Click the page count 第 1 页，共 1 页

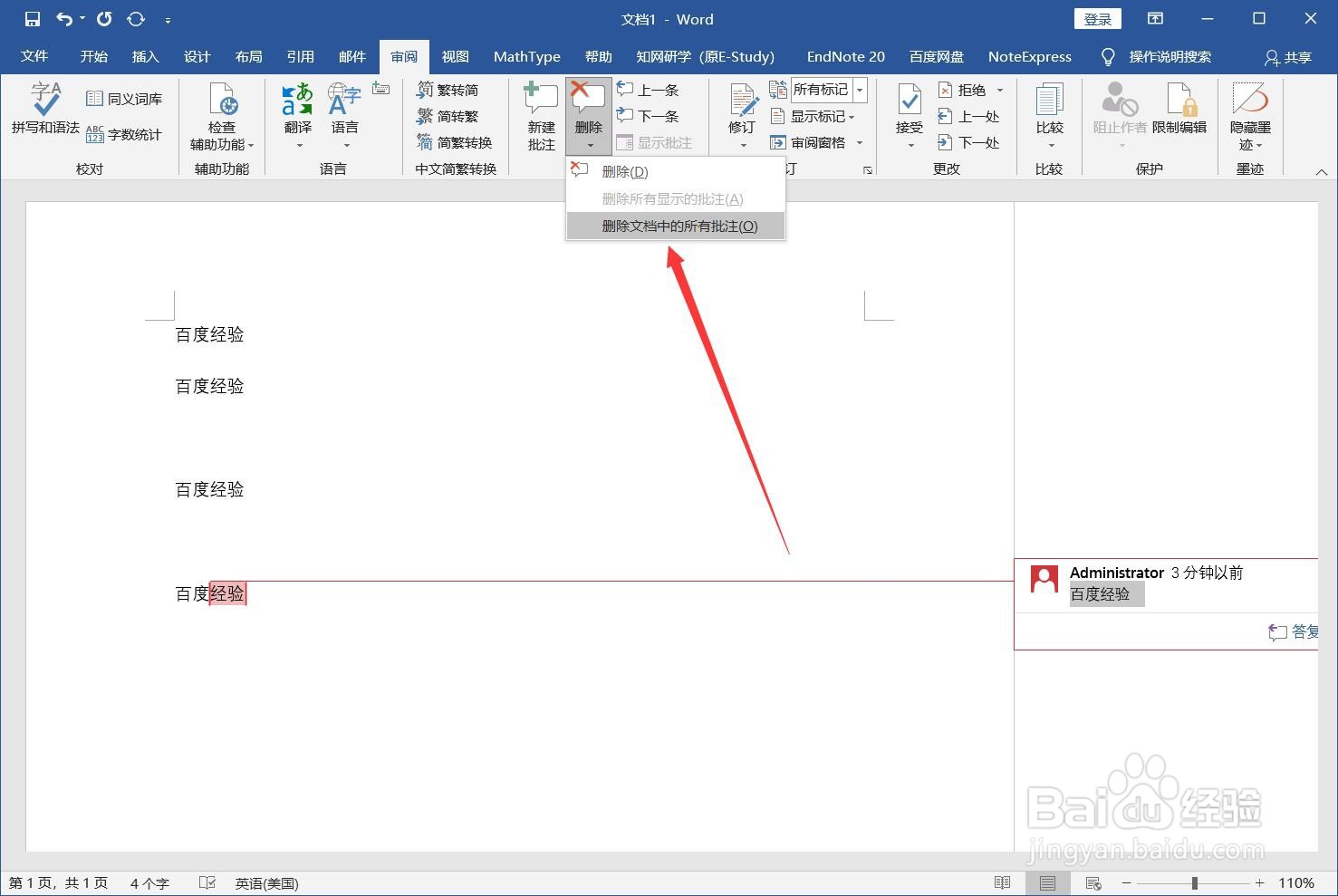(58, 883)
